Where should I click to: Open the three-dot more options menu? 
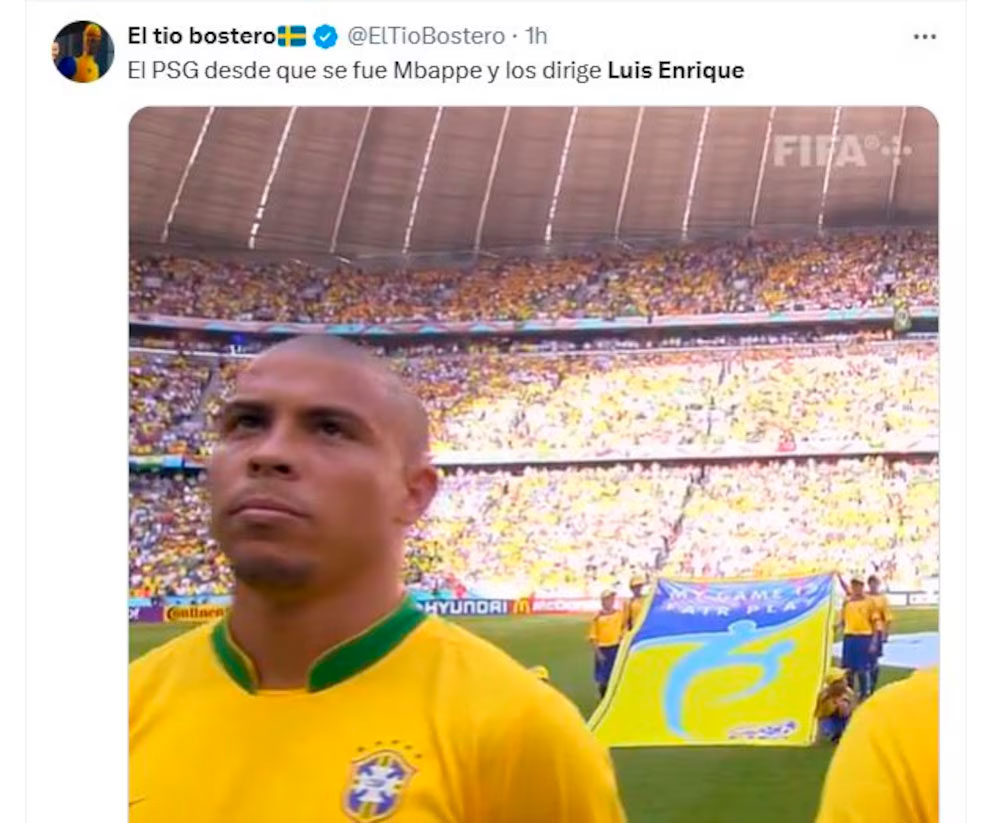pos(924,37)
